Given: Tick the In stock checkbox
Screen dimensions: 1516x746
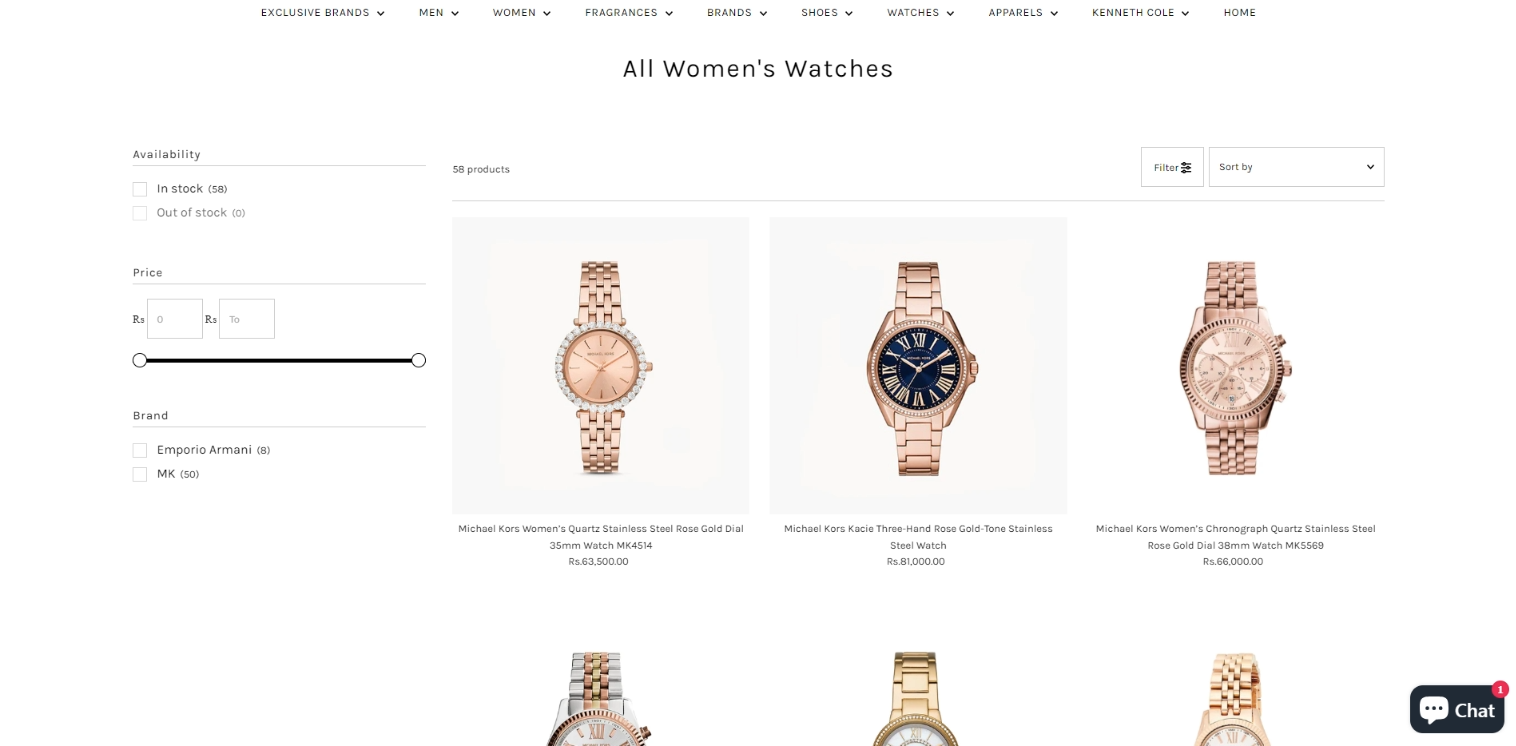Looking at the screenshot, I should click(140, 189).
